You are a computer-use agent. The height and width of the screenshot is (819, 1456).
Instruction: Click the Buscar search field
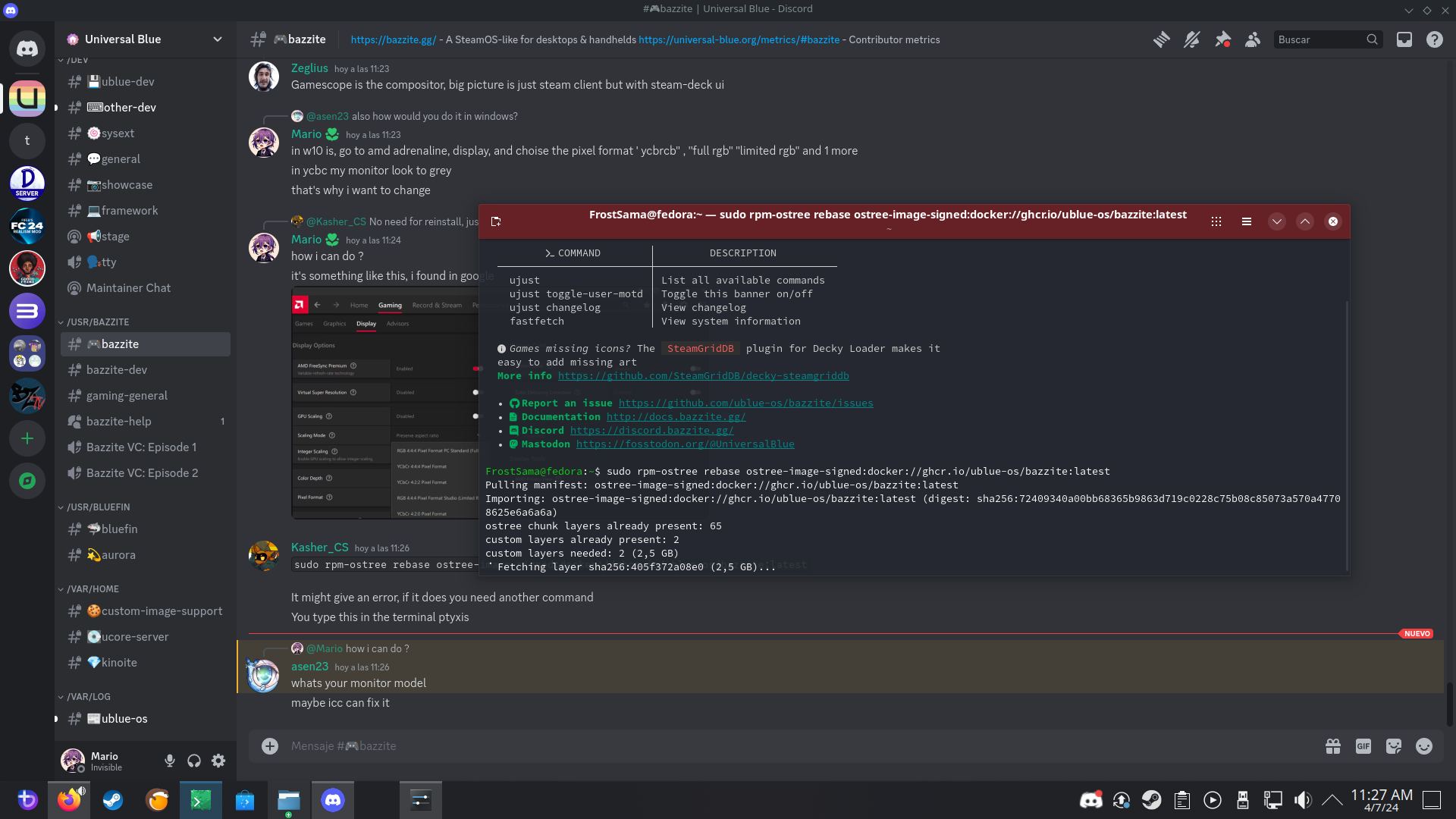(x=1319, y=39)
